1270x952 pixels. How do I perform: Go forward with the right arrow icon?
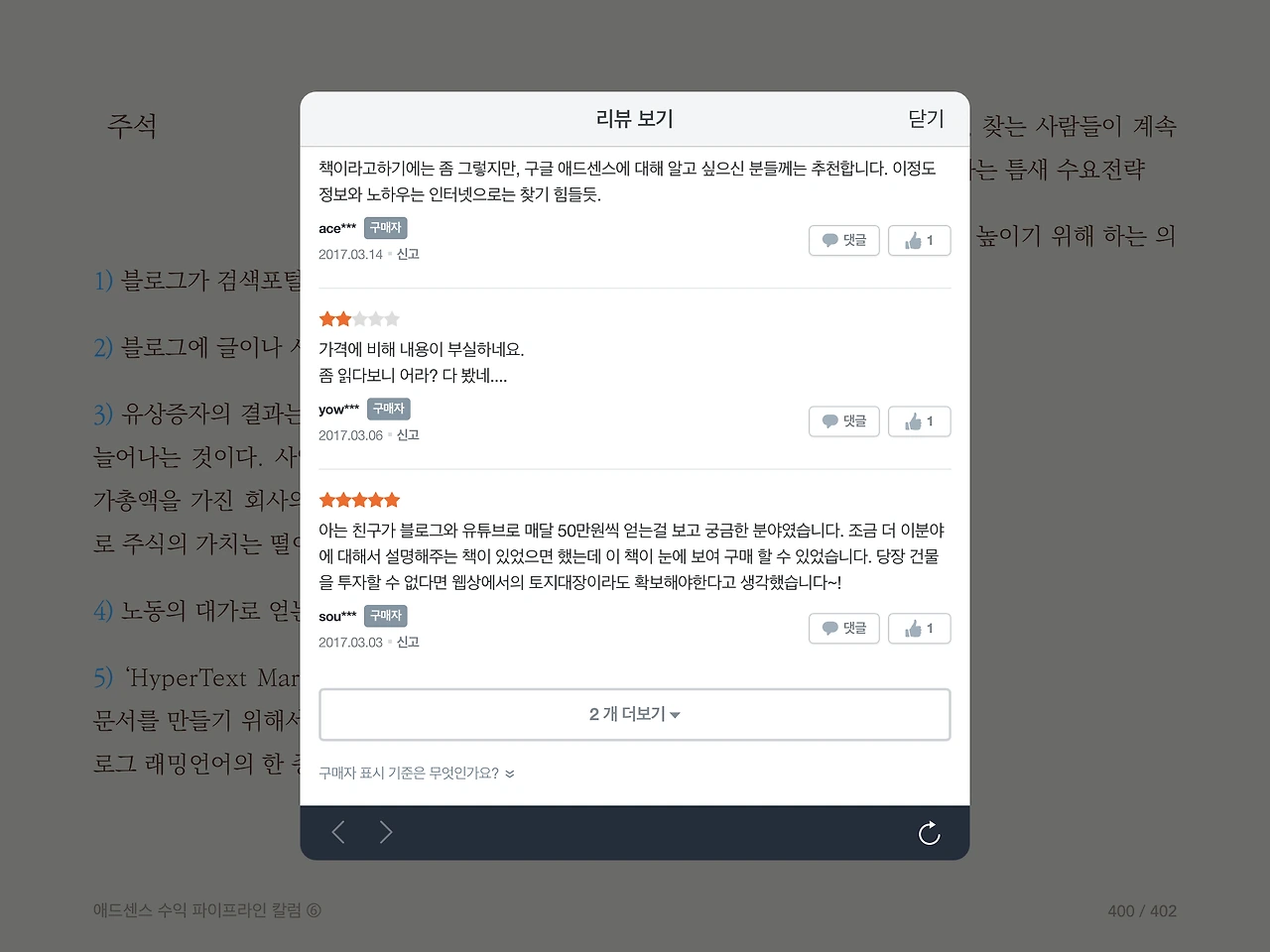(386, 832)
